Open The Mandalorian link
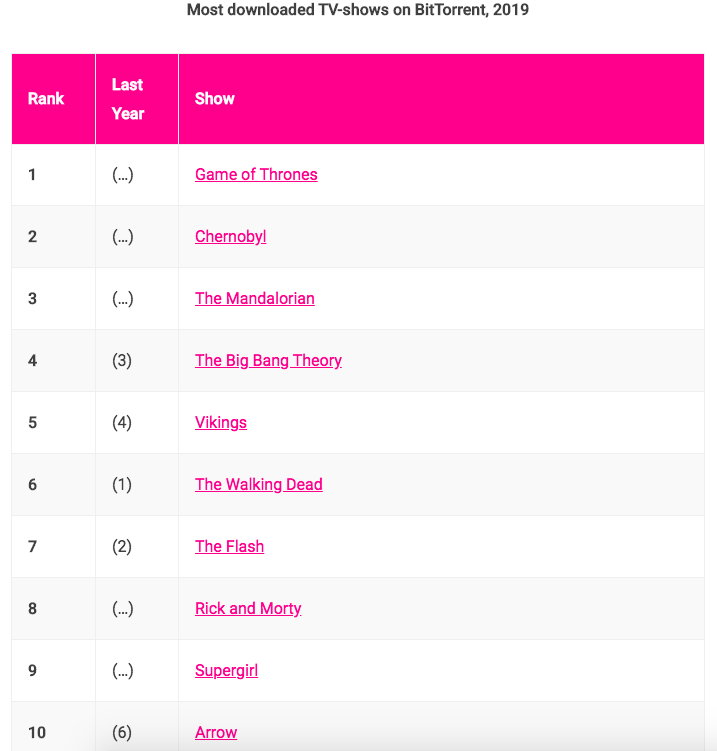Screen dimensions: 717x751 pos(254,298)
